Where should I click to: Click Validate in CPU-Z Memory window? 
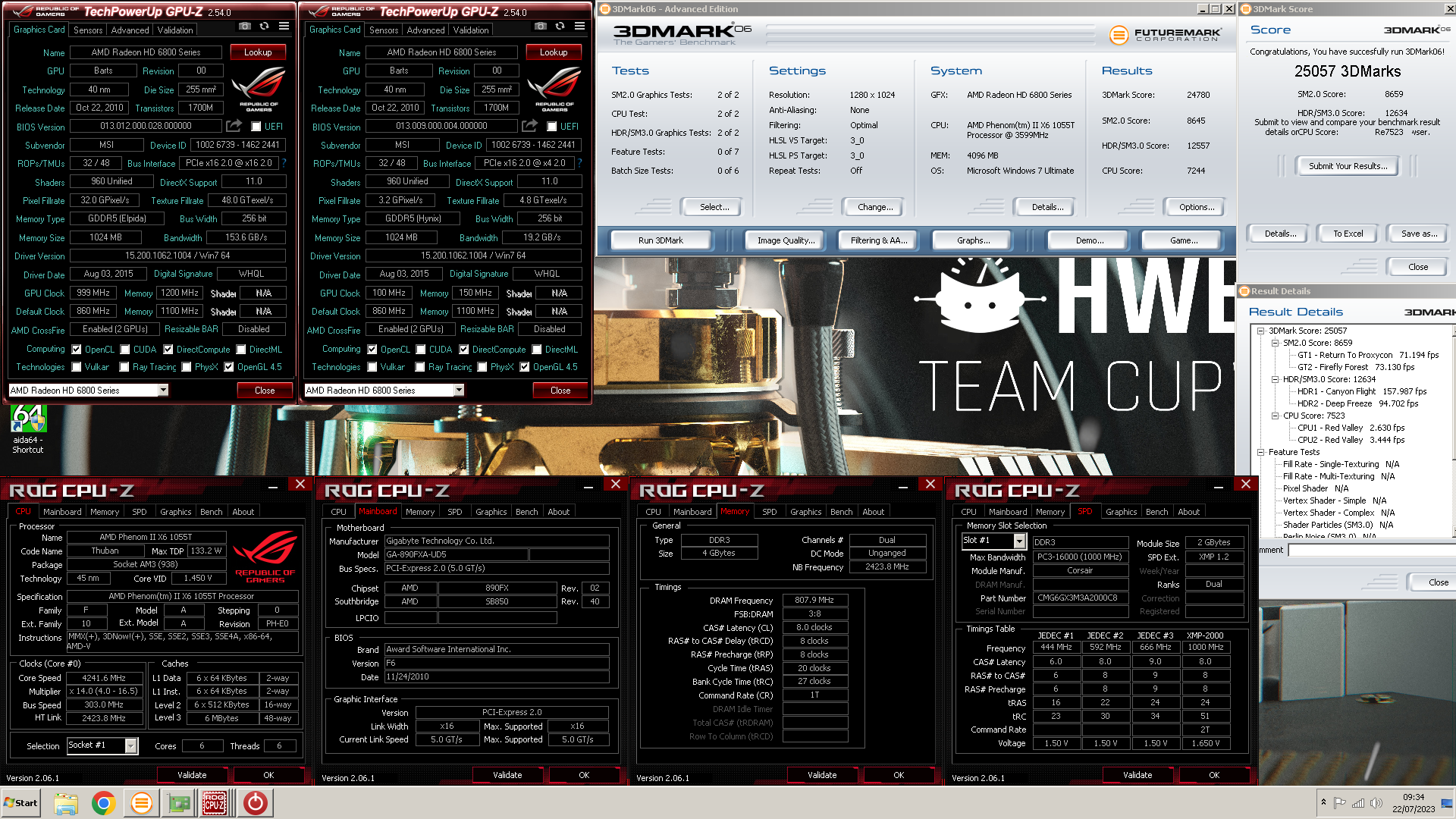pyautogui.click(x=822, y=775)
